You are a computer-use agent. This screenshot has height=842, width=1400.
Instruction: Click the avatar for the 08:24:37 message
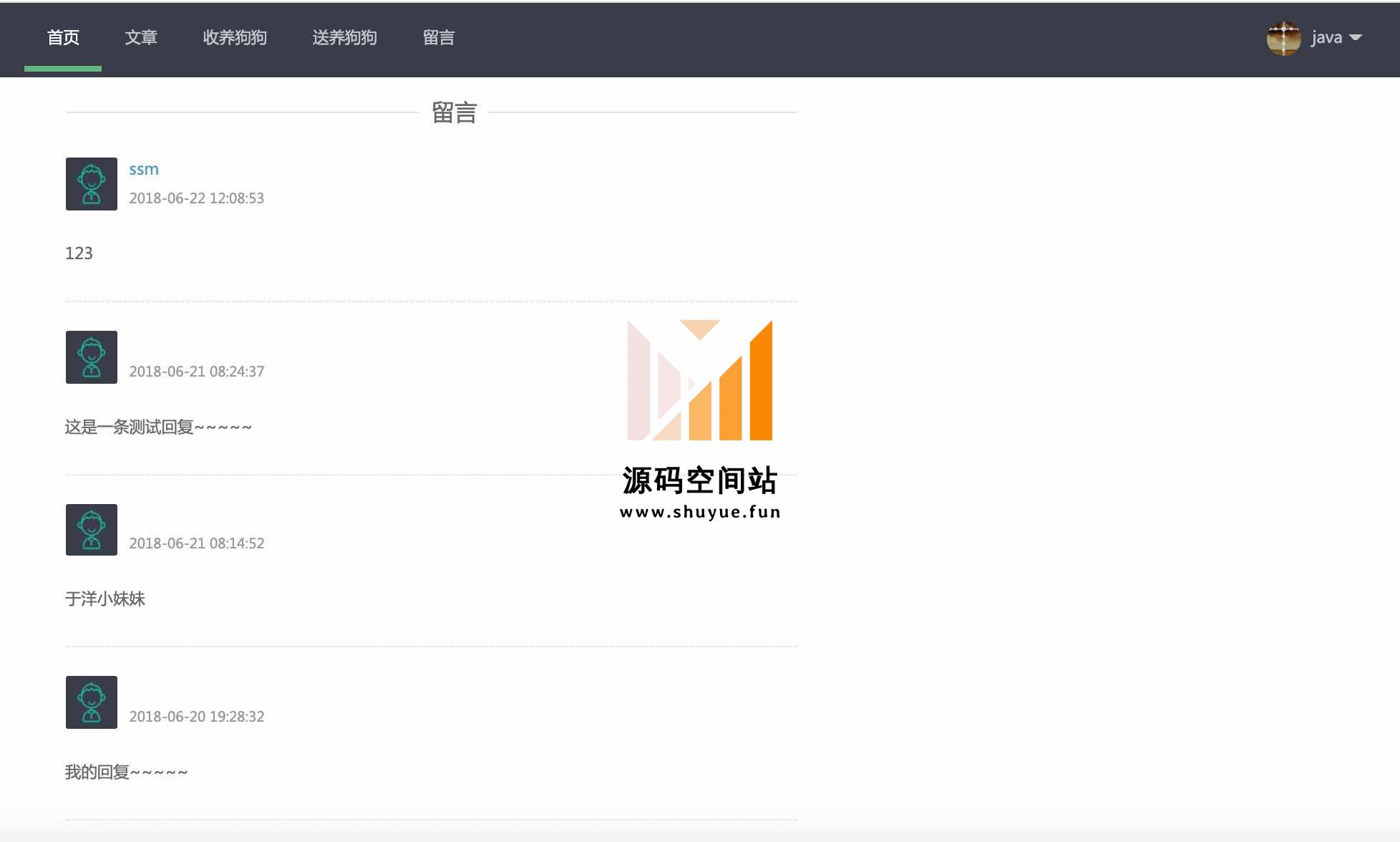[92, 357]
